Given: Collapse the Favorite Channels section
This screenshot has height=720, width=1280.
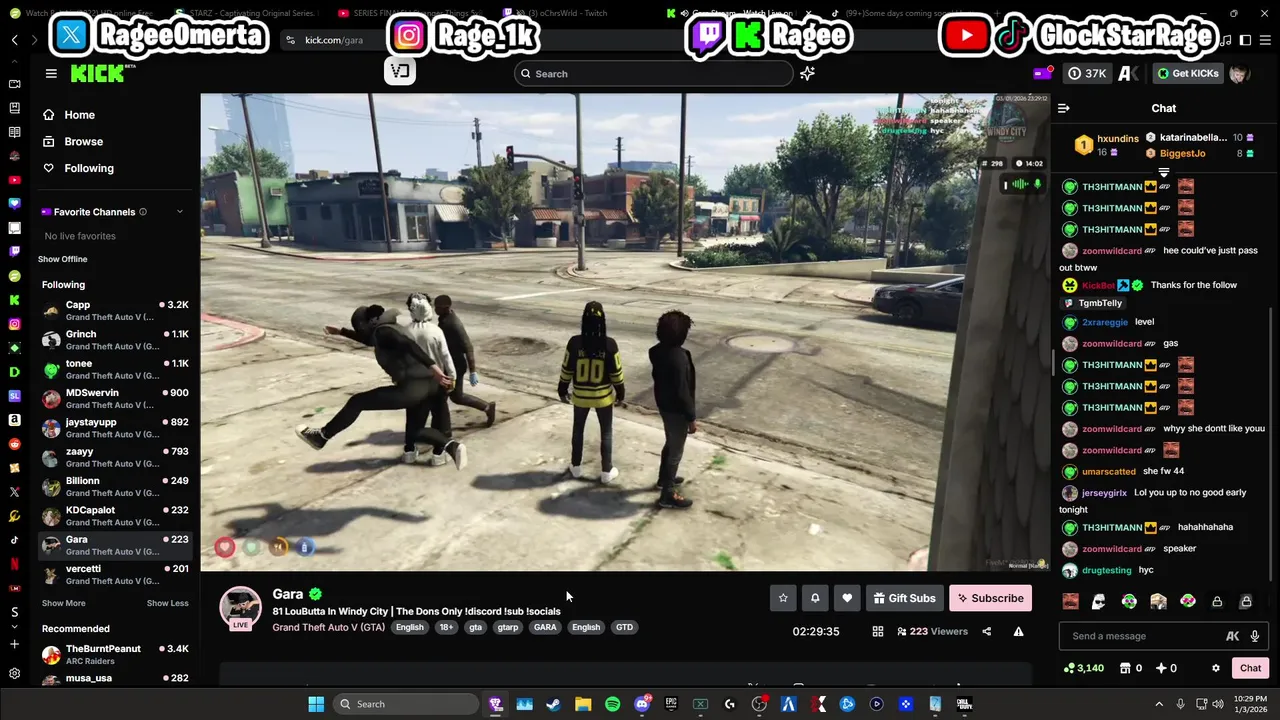Looking at the screenshot, I should [180, 212].
